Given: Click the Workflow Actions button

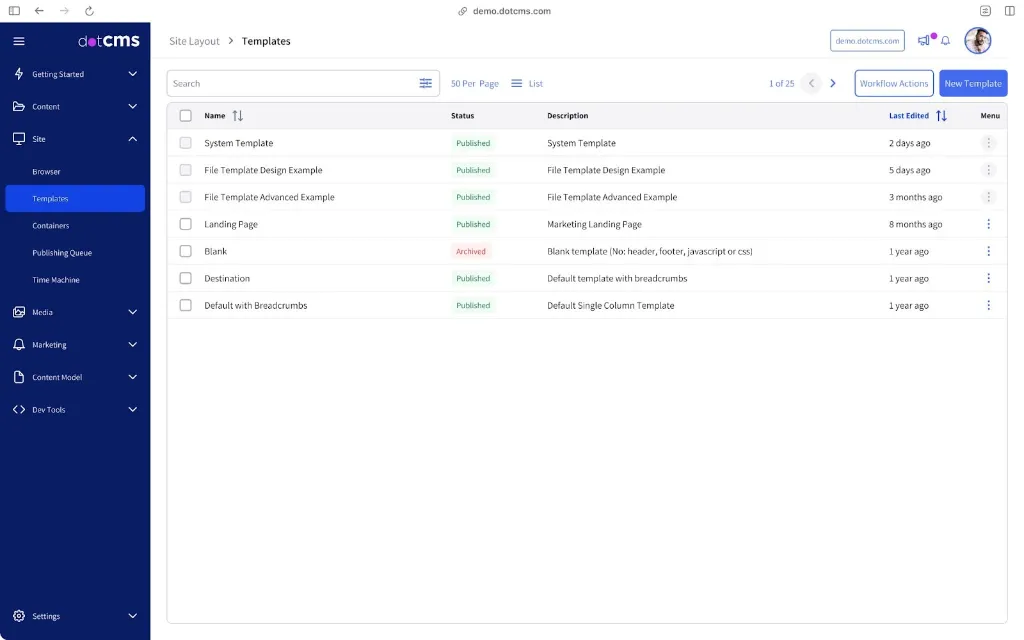Looking at the screenshot, I should pyautogui.click(x=894, y=84).
